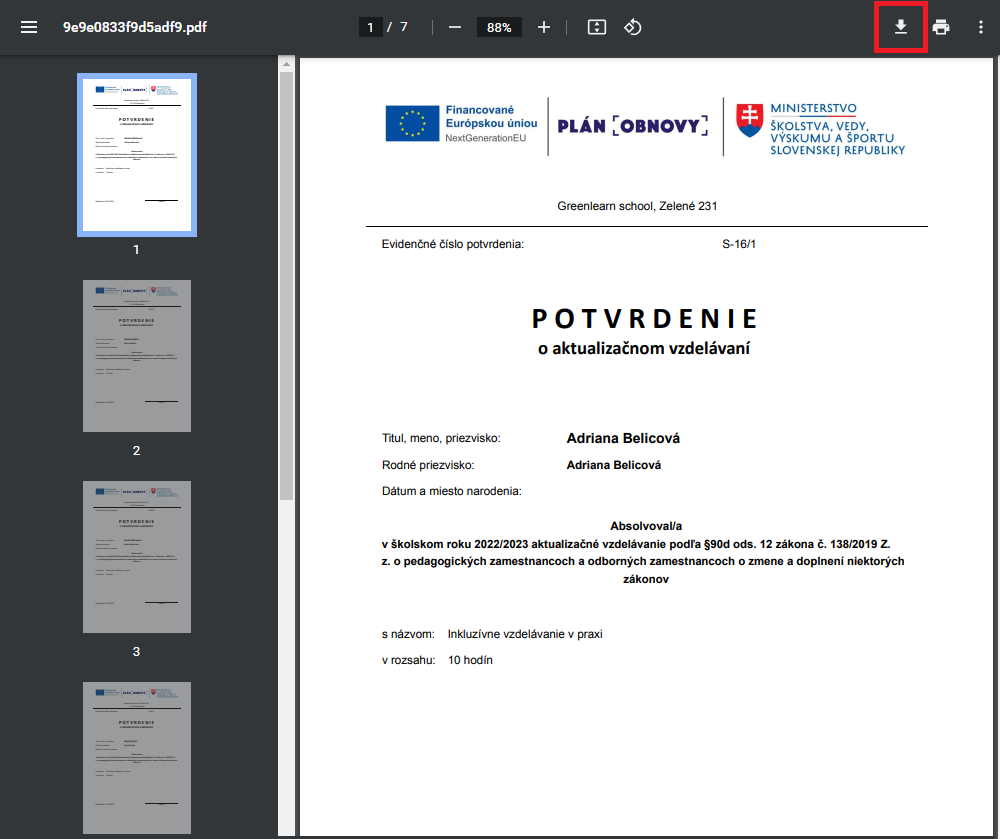Print the PDF document
Screen dimensions: 1000x839
coord(941,27)
